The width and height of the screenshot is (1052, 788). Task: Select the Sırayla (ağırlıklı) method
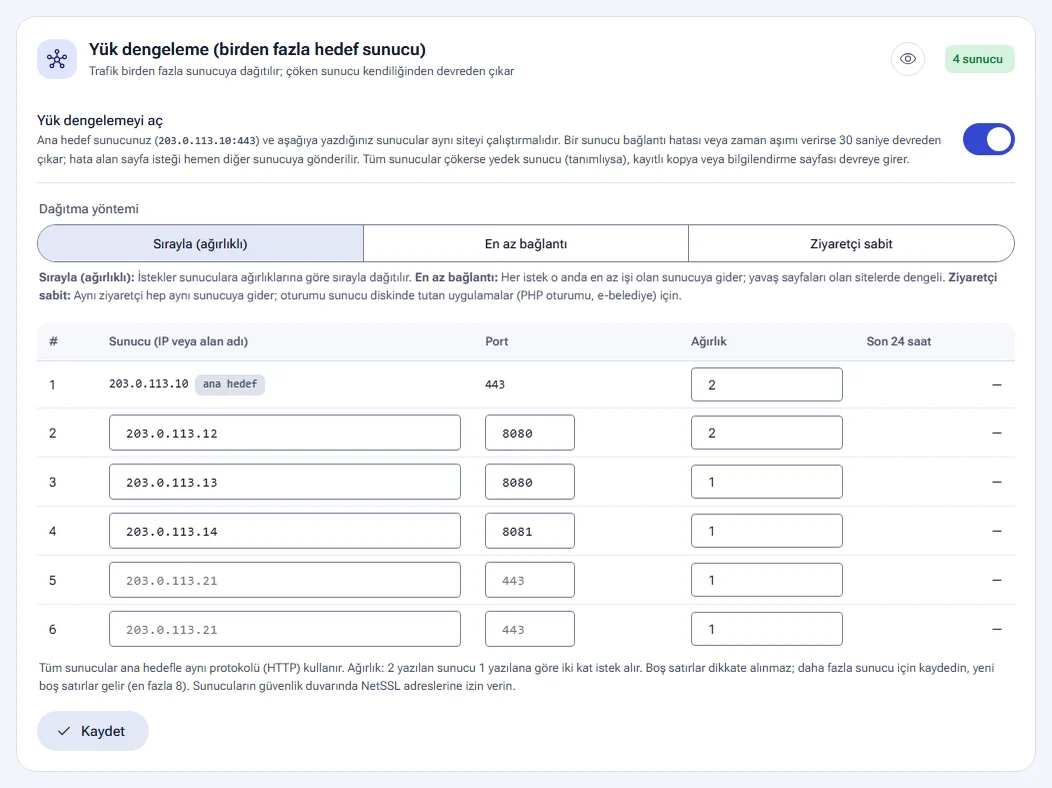[x=201, y=243]
